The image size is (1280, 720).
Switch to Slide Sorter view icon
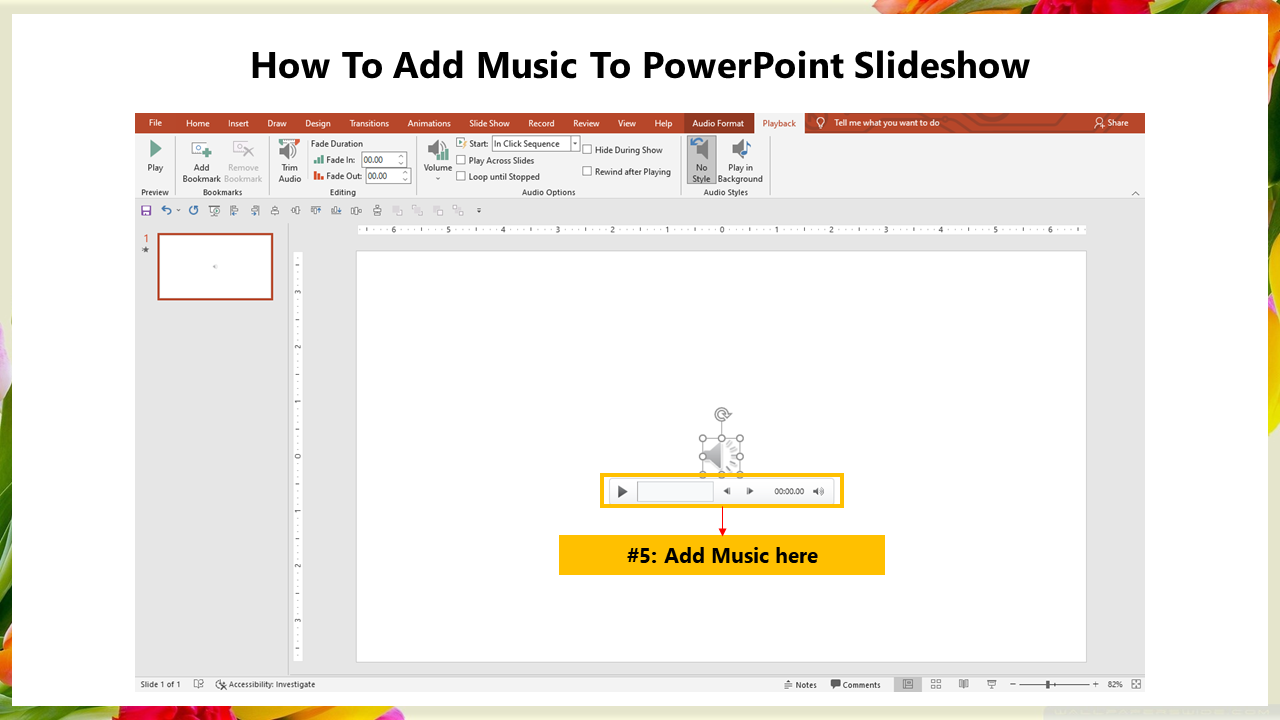(x=936, y=684)
